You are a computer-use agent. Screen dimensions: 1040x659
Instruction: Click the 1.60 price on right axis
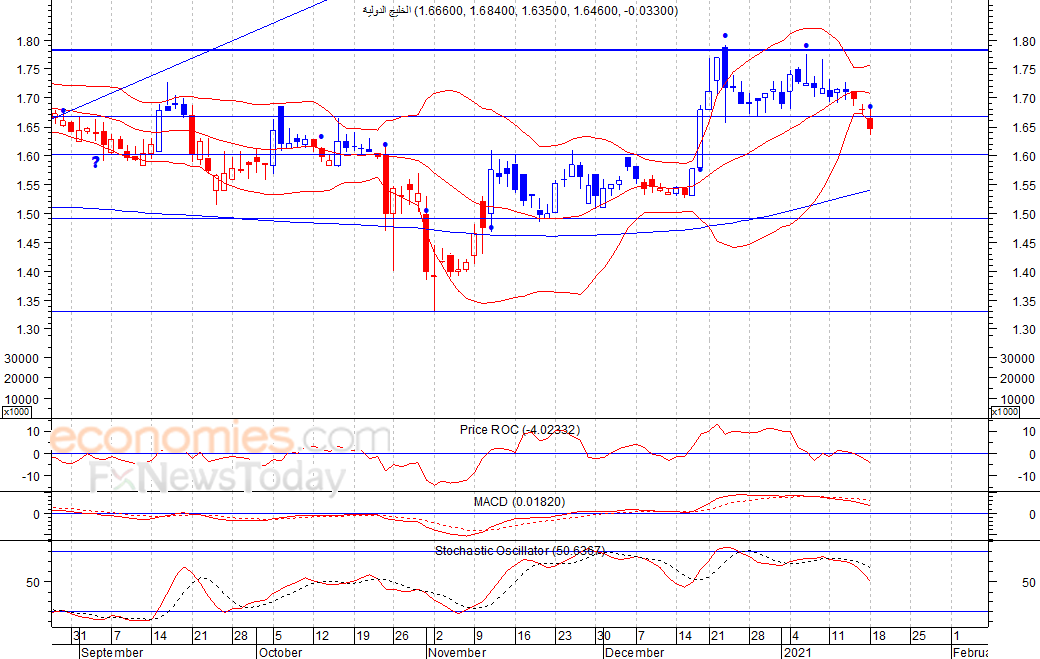tap(1024, 156)
